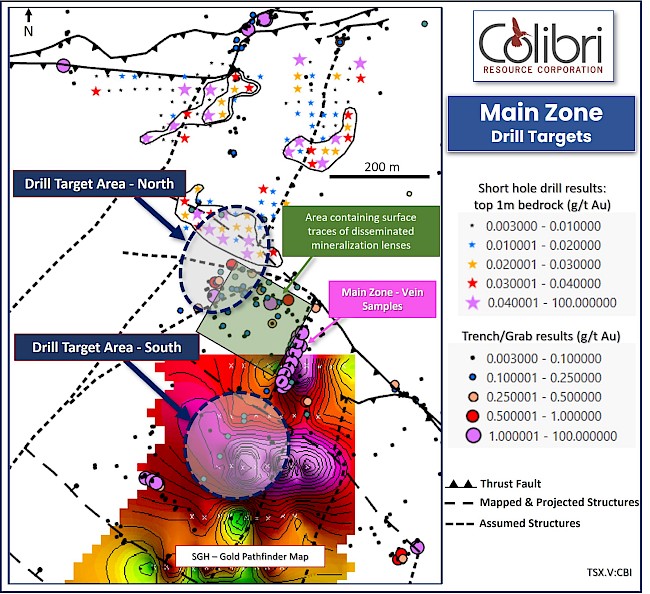The height and width of the screenshot is (594, 650).
Task: Click the SGH – Gold Pathfinder Map label
Action: tap(250, 556)
